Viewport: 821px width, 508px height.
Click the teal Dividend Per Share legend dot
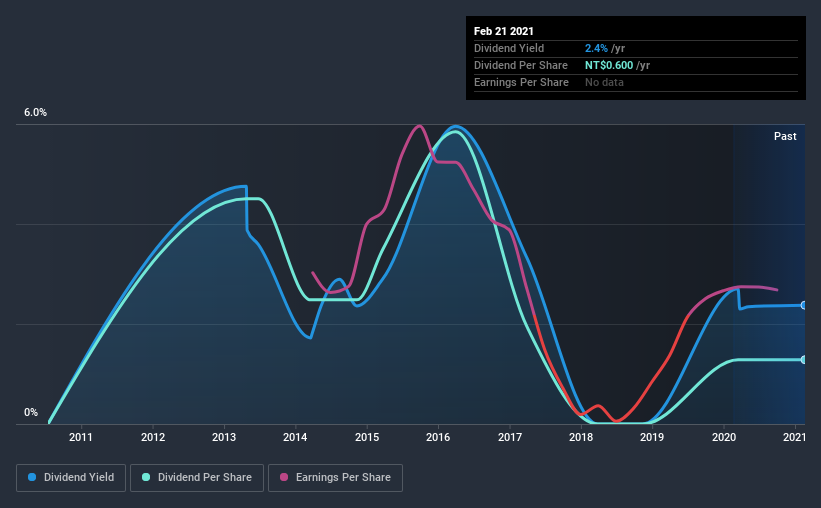coord(146,477)
